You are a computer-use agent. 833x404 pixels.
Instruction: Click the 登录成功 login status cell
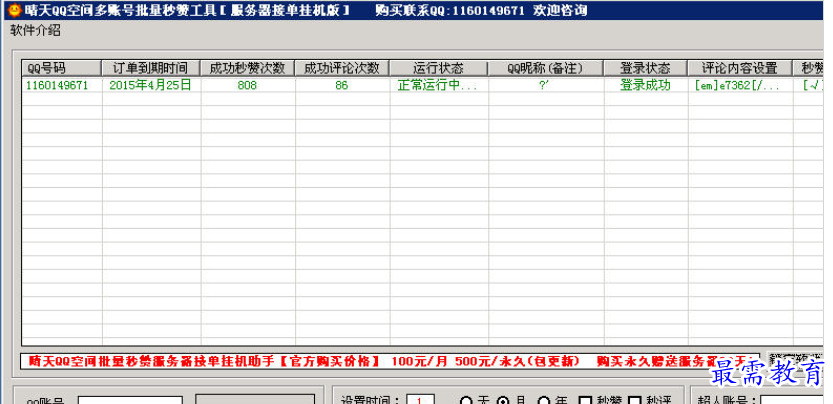pos(645,86)
